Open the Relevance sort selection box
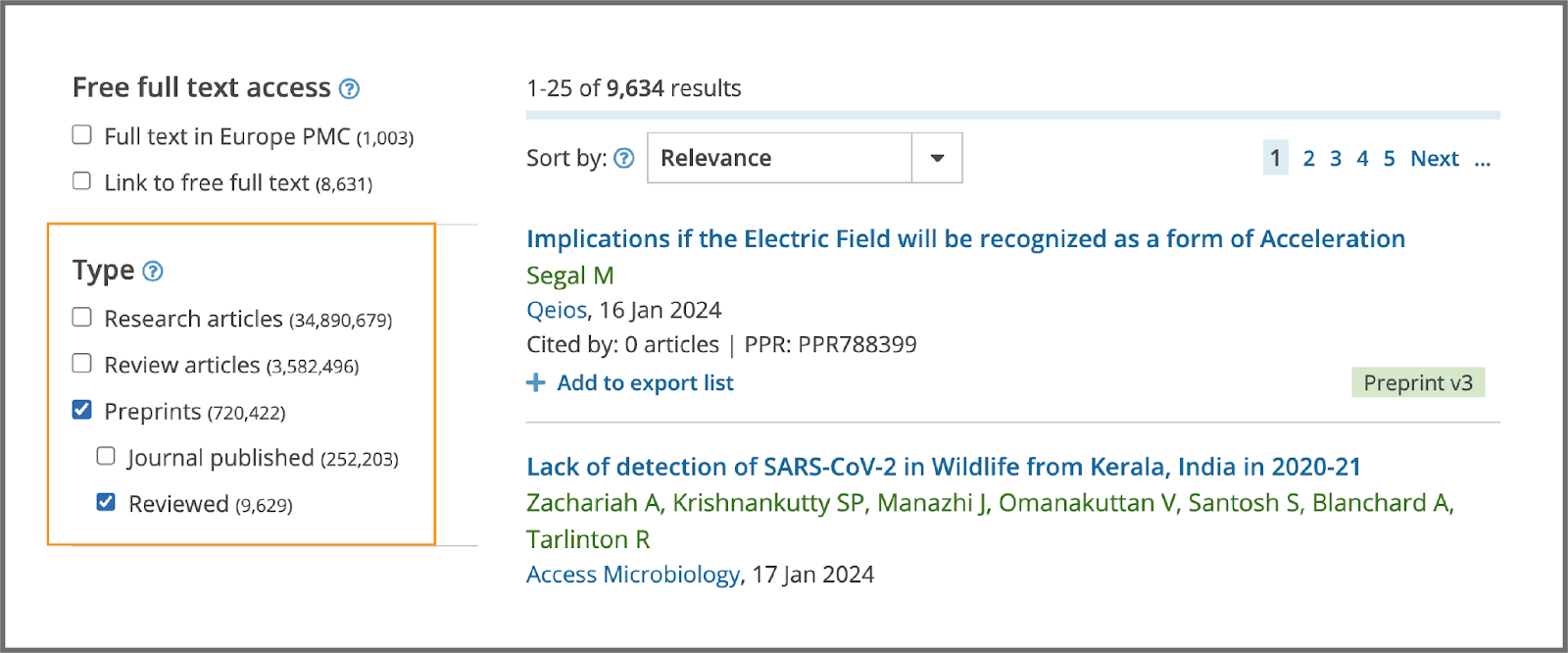 tap(805, 159)
